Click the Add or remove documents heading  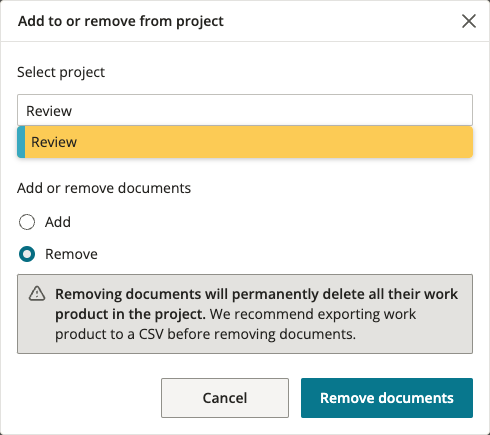(104, 188)
